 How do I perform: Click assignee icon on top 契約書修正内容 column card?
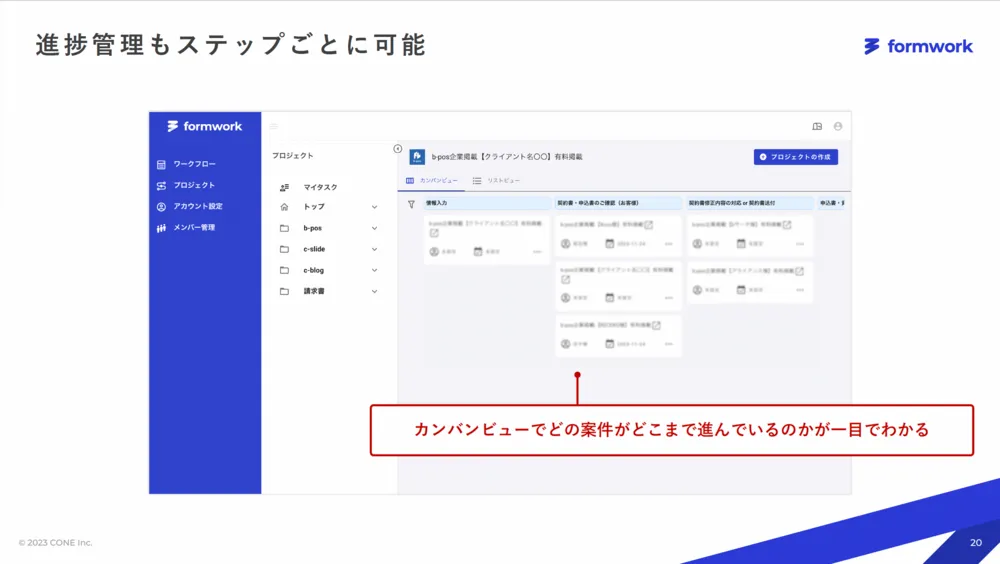tap(697, 244)
